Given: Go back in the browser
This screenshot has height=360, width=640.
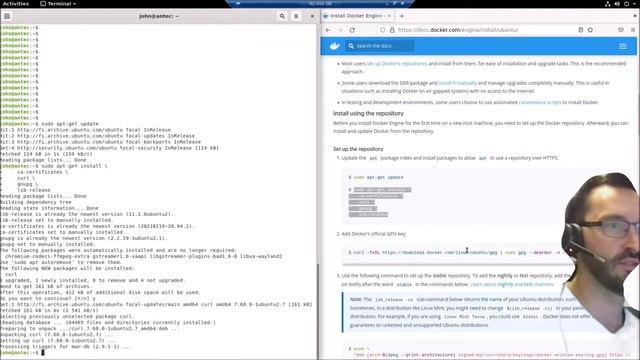Looking at the screenshot, I should coord(328,30).
